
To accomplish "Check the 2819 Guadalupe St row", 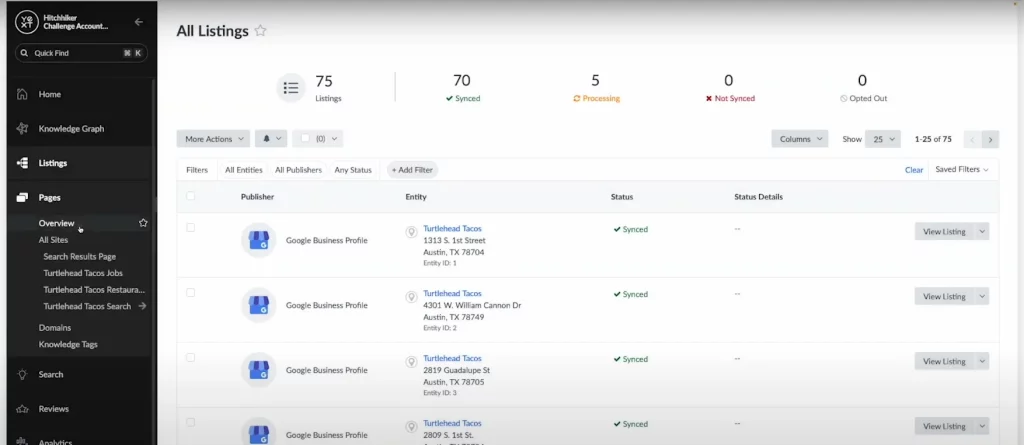I will [191, 357].
